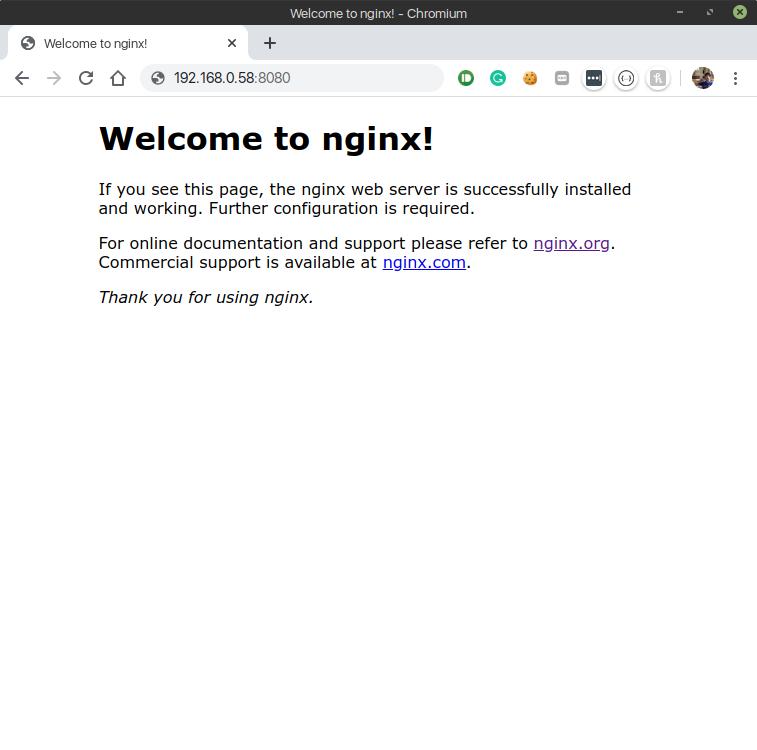The image size is (757, 750).
Task: Click the text Thank you for using nginx.
Action: click(x=206, y=297)
